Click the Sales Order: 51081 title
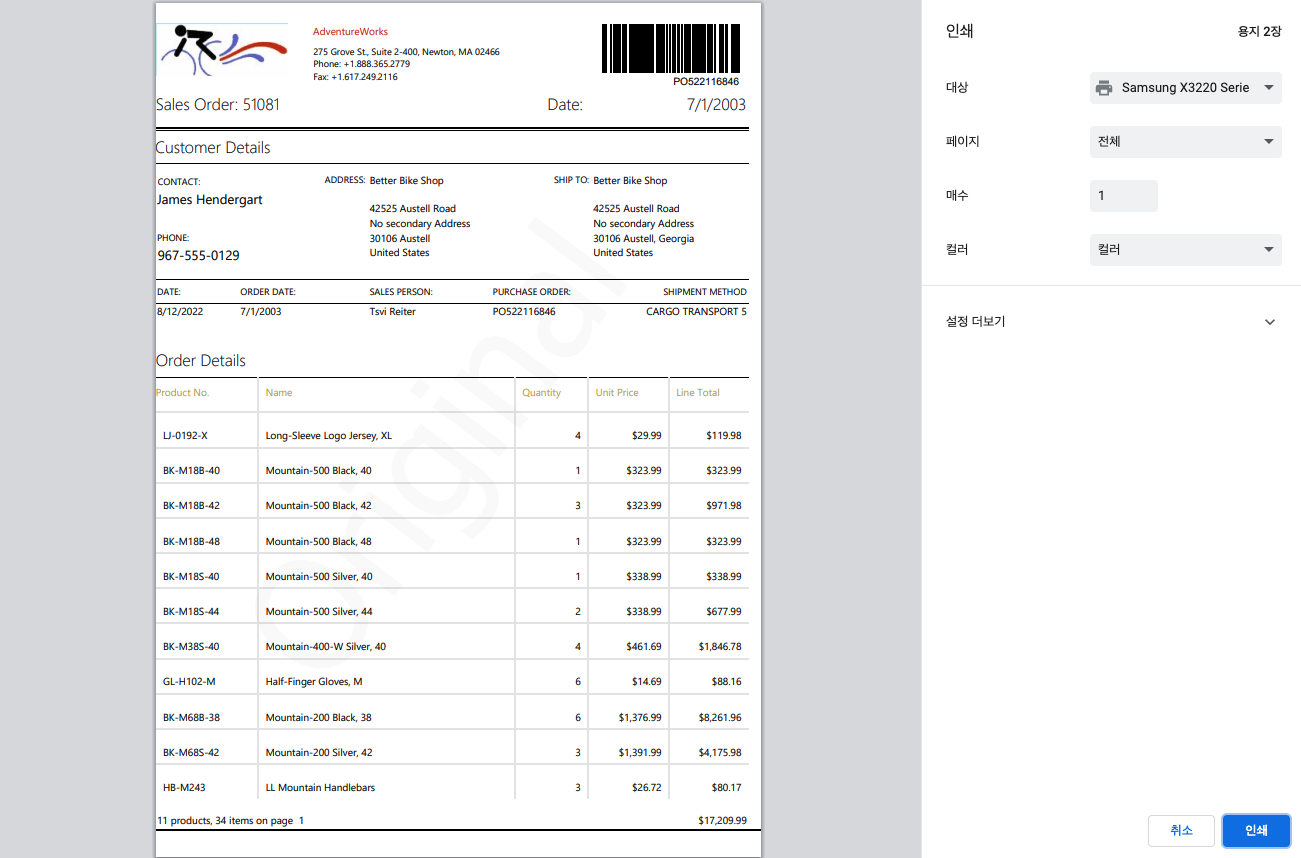 click(218, 105)
